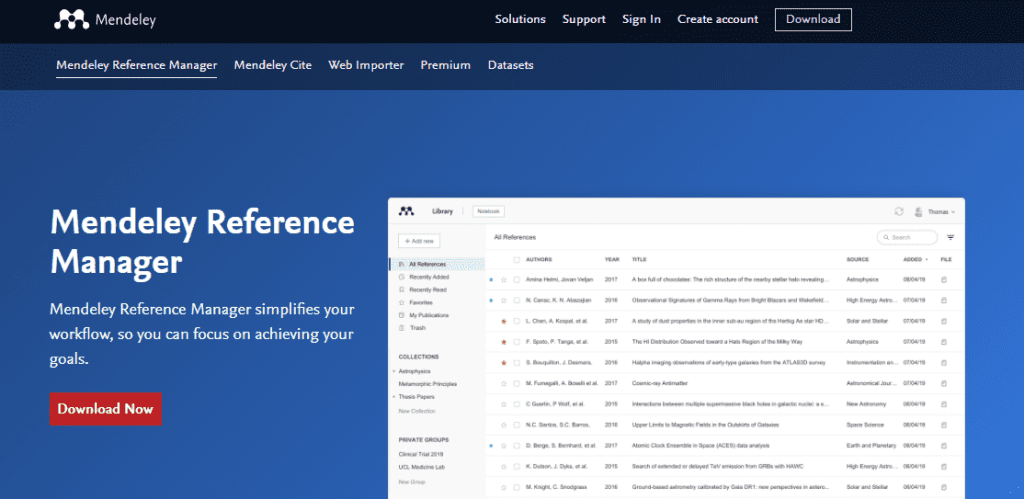
Task: Open the Metamorphic Principles collection
Action: [428, 384]
